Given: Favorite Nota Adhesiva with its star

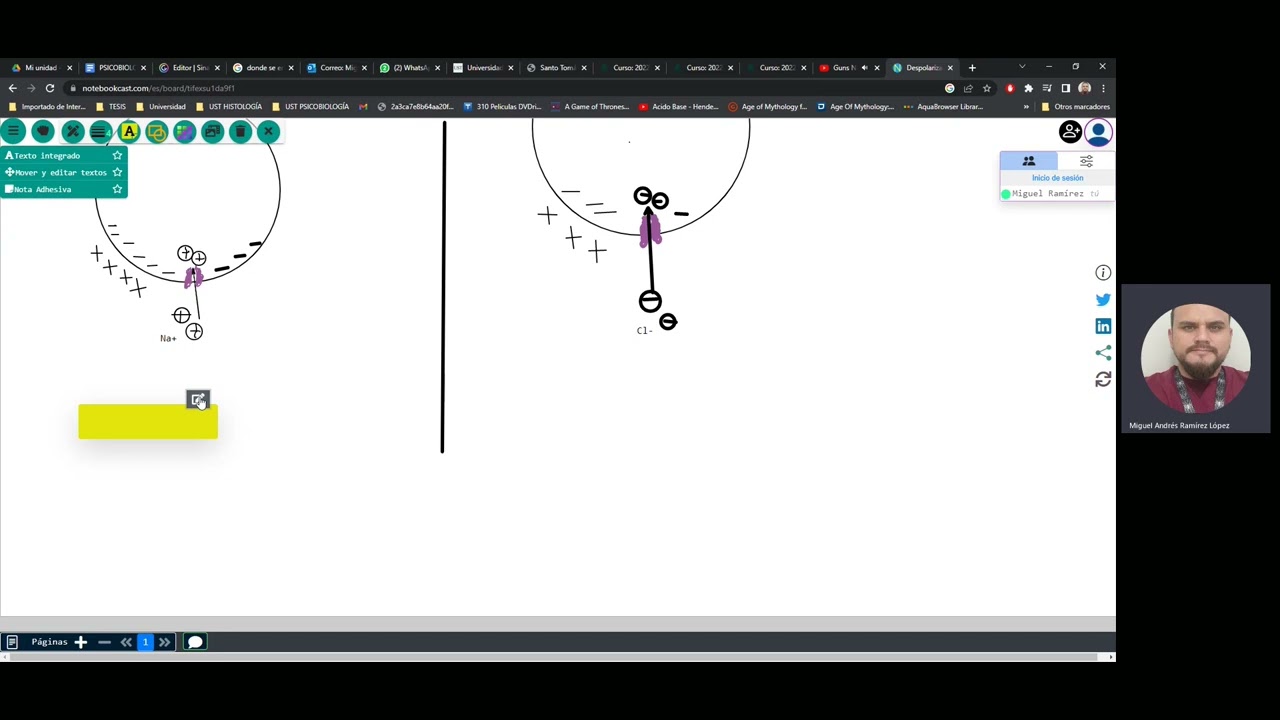Looking at the screenshot, I should [x=117, y=190].
